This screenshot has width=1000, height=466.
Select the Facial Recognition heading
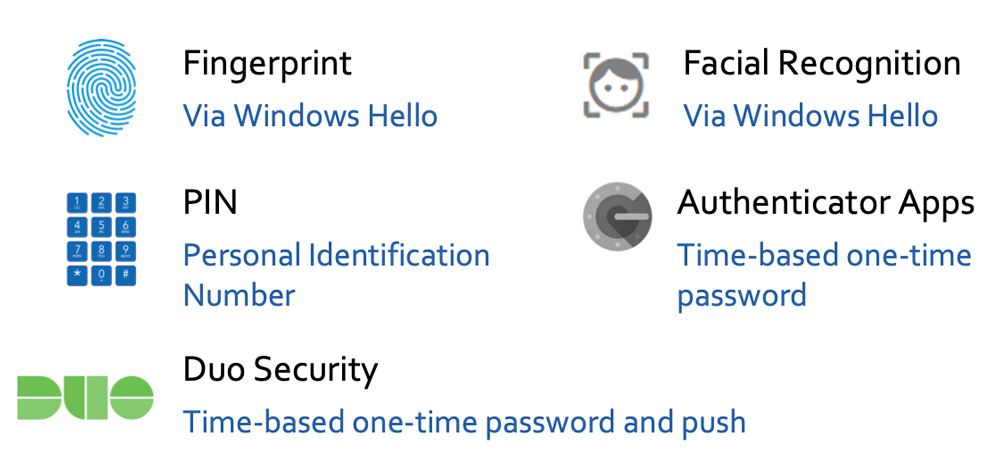(x=822, y=64)
